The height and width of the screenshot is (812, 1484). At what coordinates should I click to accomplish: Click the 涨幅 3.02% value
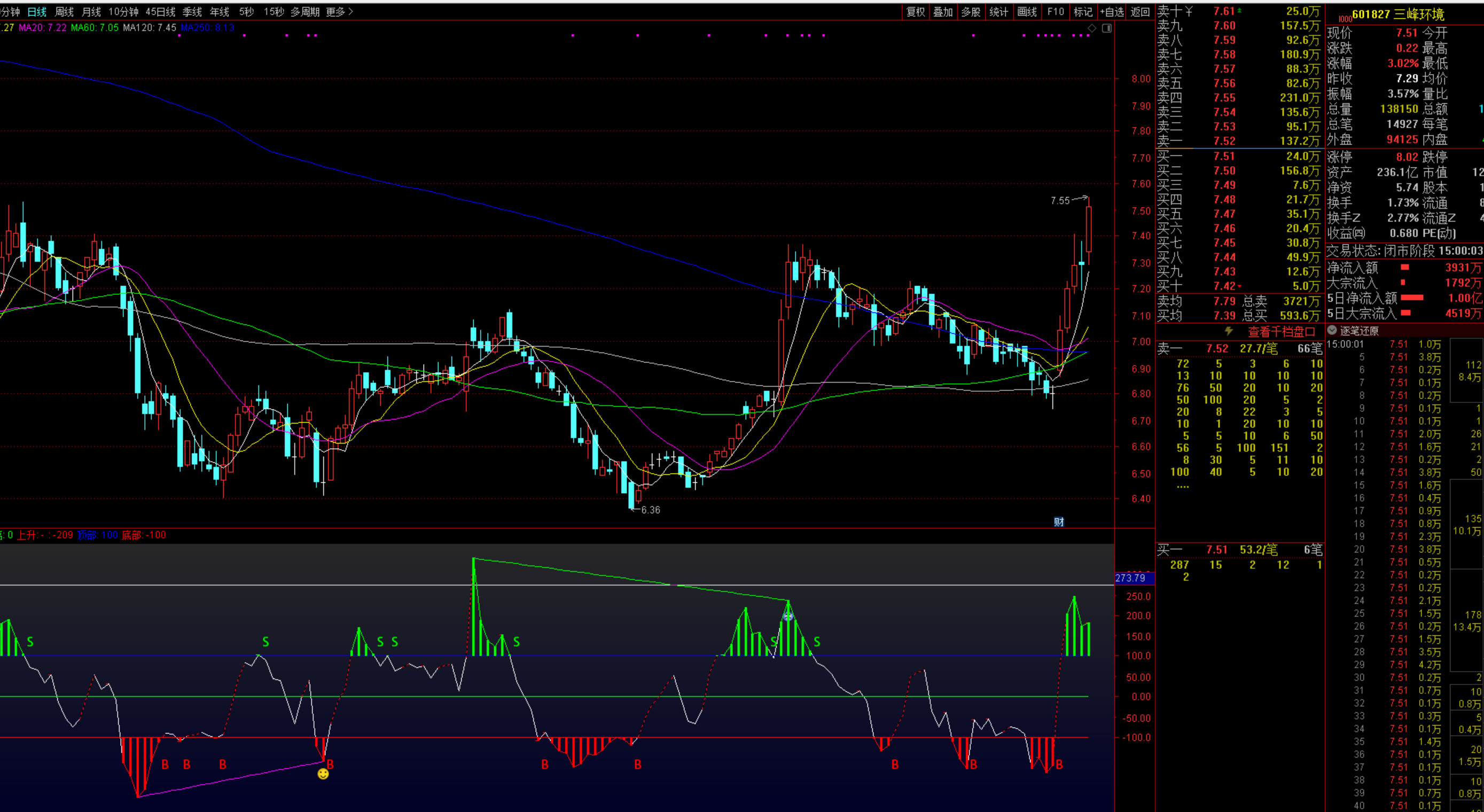1402,64
